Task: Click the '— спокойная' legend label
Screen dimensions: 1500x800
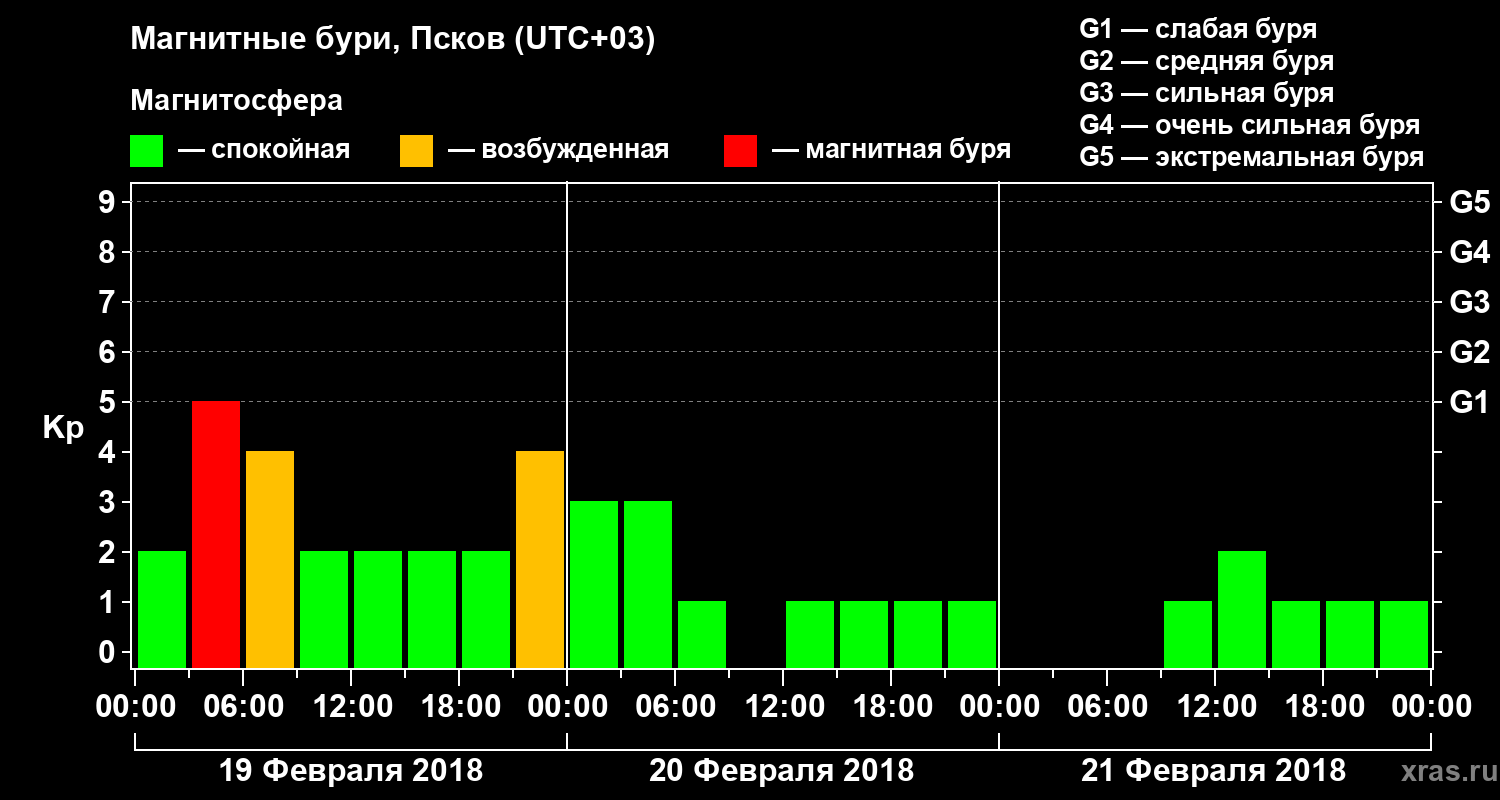Action: (x=264, y=151)
